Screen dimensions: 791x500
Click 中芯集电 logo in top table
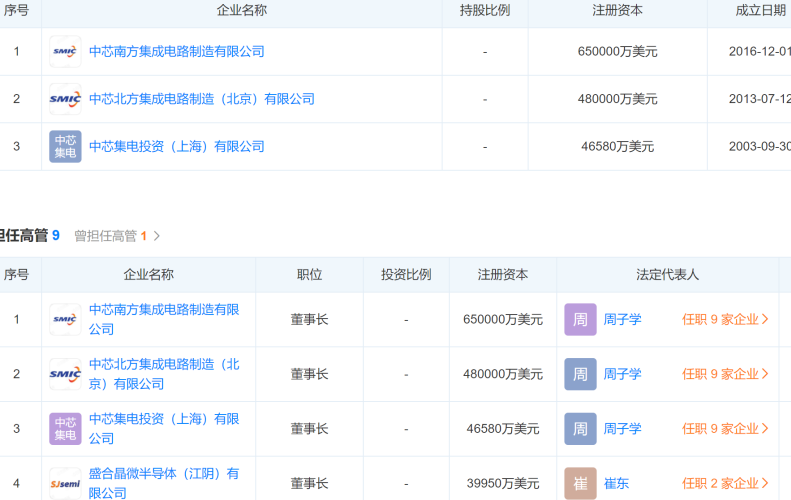pos(65,146)
